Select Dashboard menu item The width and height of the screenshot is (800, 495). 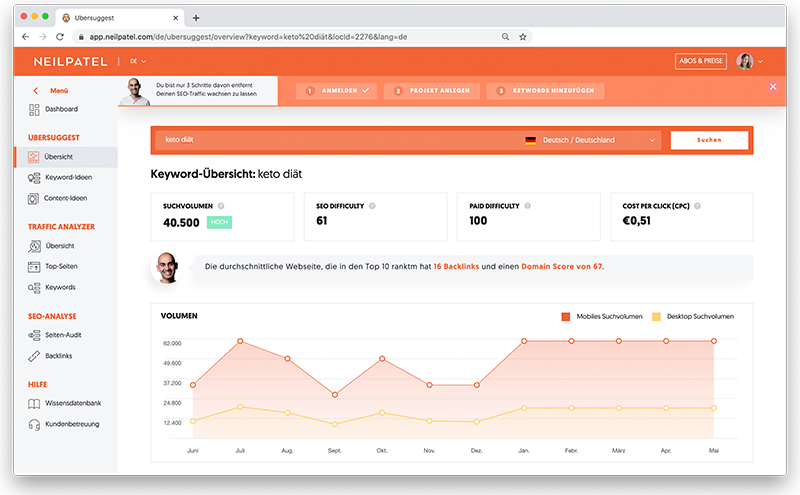coord(61,109)
